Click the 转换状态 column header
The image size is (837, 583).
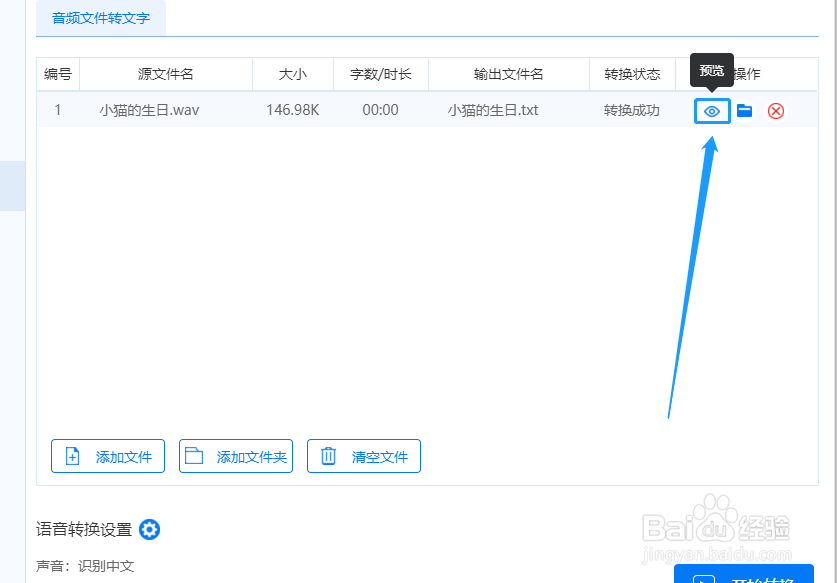(x=632, y=73)
